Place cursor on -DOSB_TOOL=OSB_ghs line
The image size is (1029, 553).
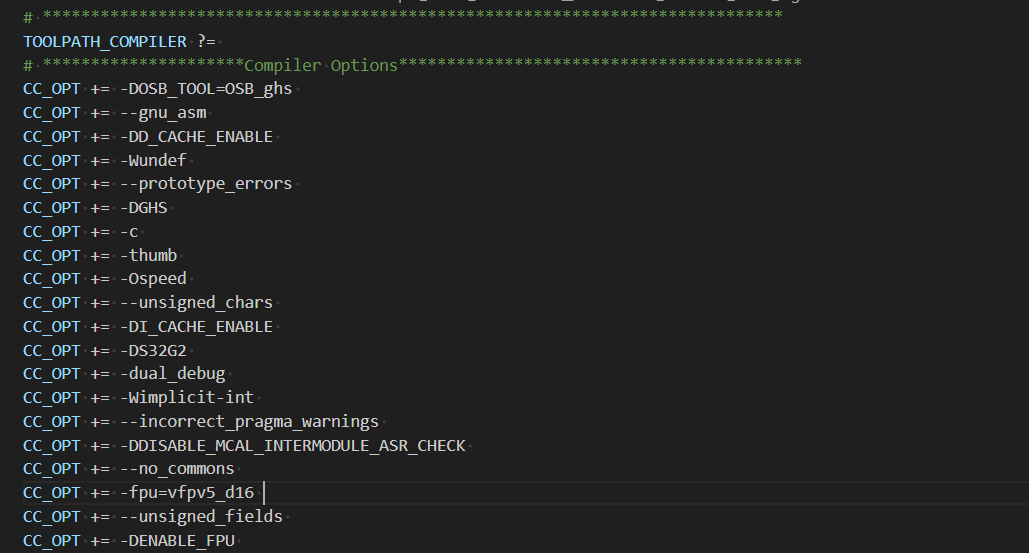[x=158, y=89]
